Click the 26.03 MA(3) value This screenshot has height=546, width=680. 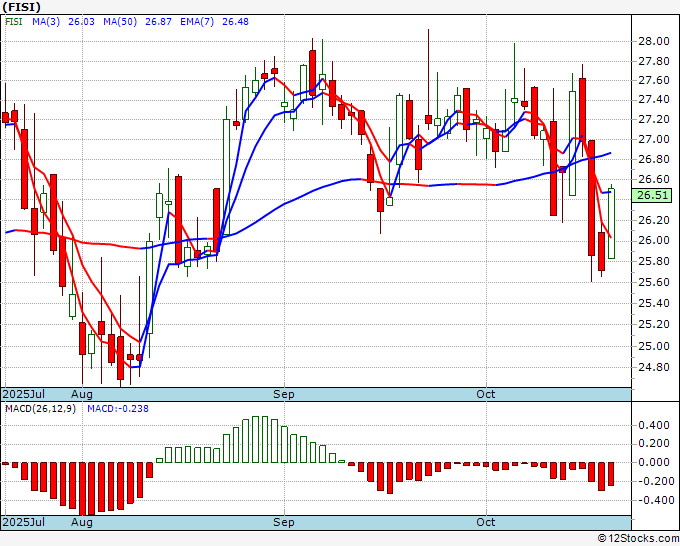click(x=81, y=22)
